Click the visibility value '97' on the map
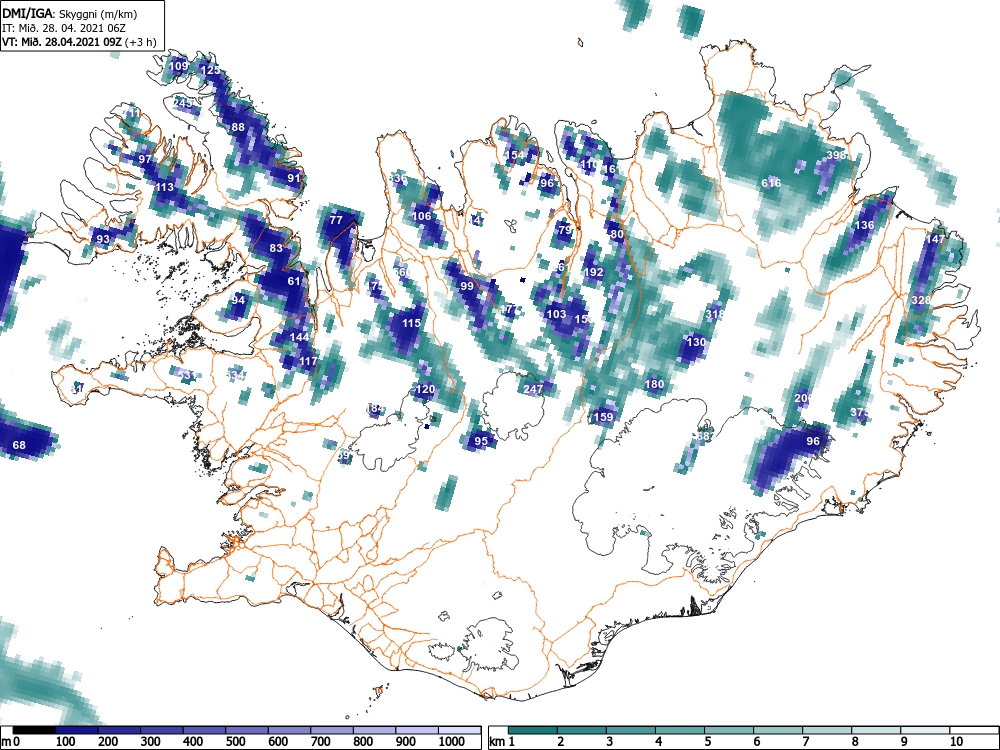The width and height of the screenshot is (1000, 750). 145,159
